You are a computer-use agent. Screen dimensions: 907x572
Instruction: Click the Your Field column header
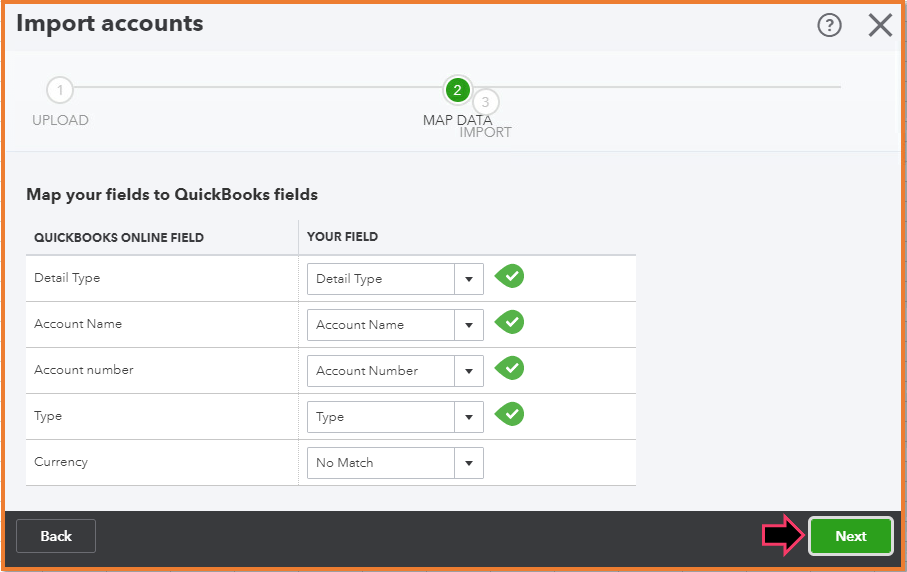coord(342,237)
